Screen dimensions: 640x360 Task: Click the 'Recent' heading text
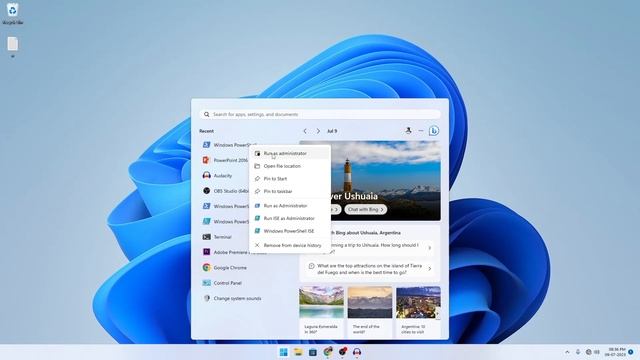click(x=207, y=131)
